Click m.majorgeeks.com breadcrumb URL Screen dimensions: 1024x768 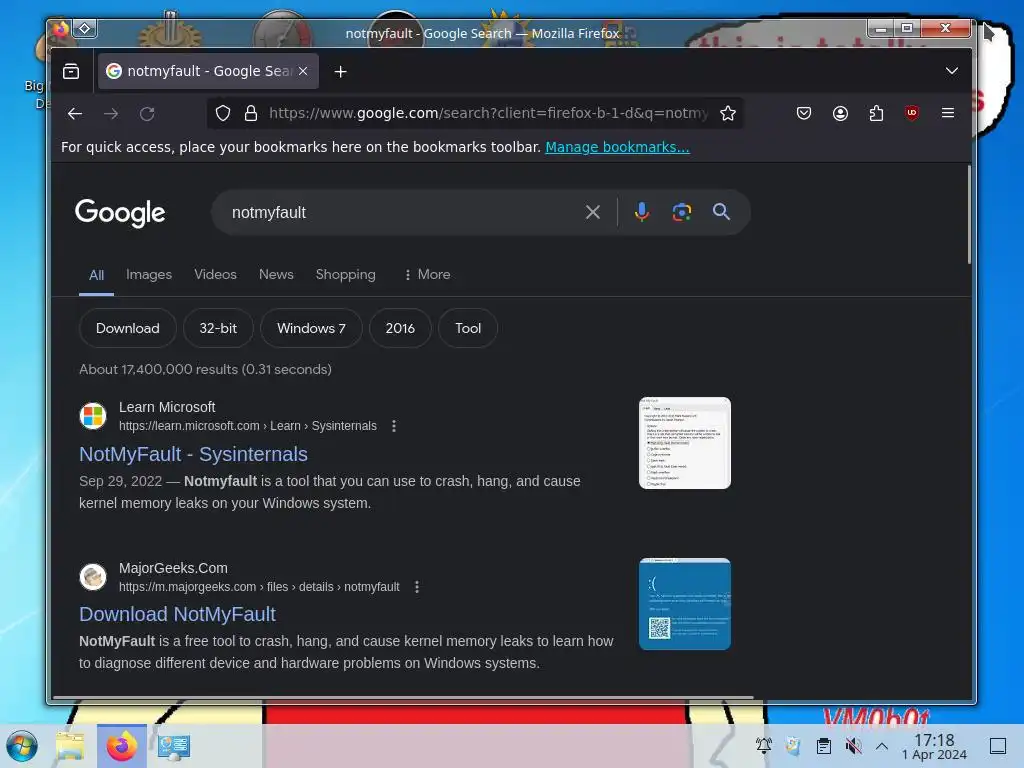[259, 587]
